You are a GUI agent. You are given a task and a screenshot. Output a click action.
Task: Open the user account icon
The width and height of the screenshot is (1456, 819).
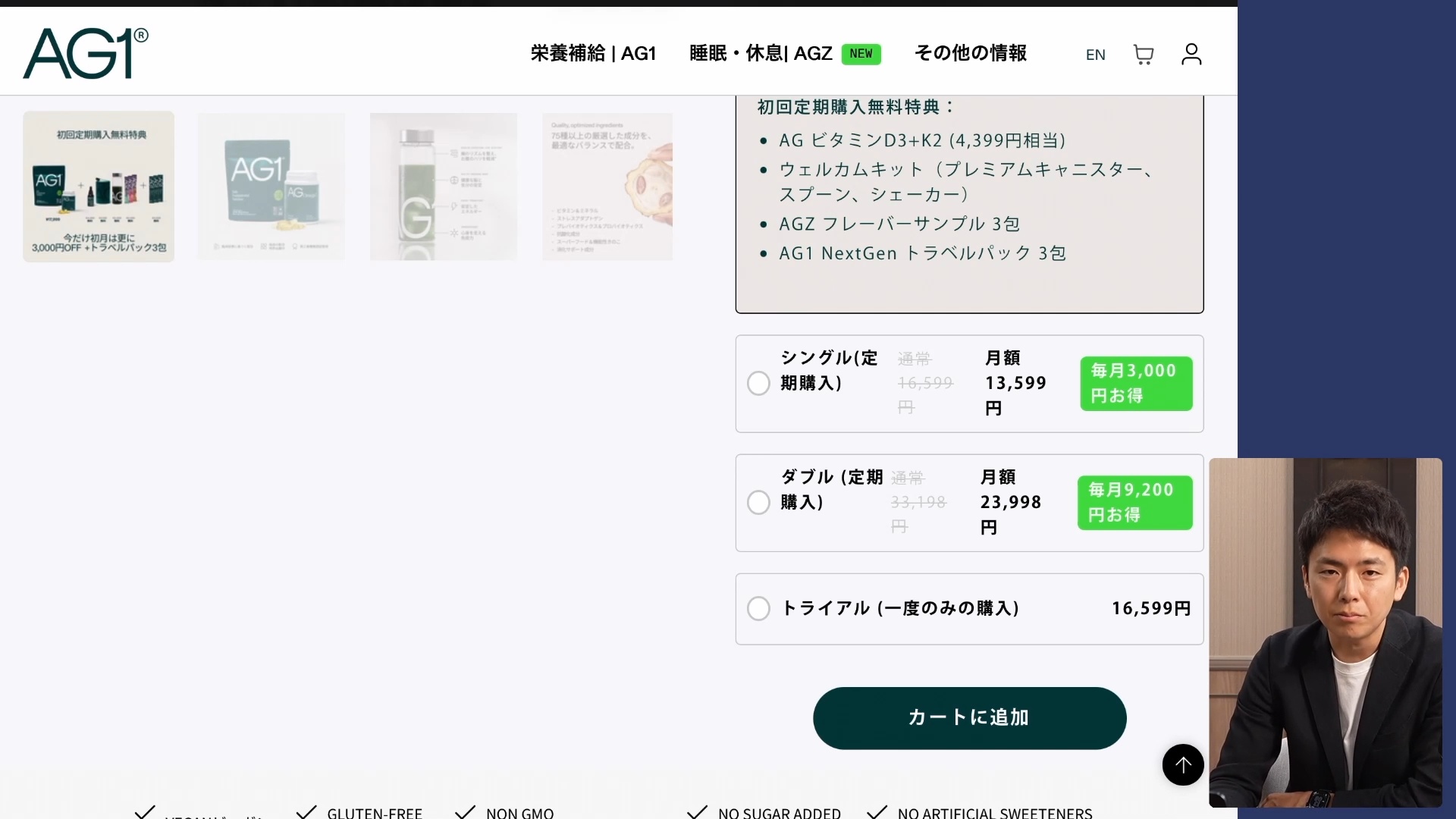tap(1191, 54)
